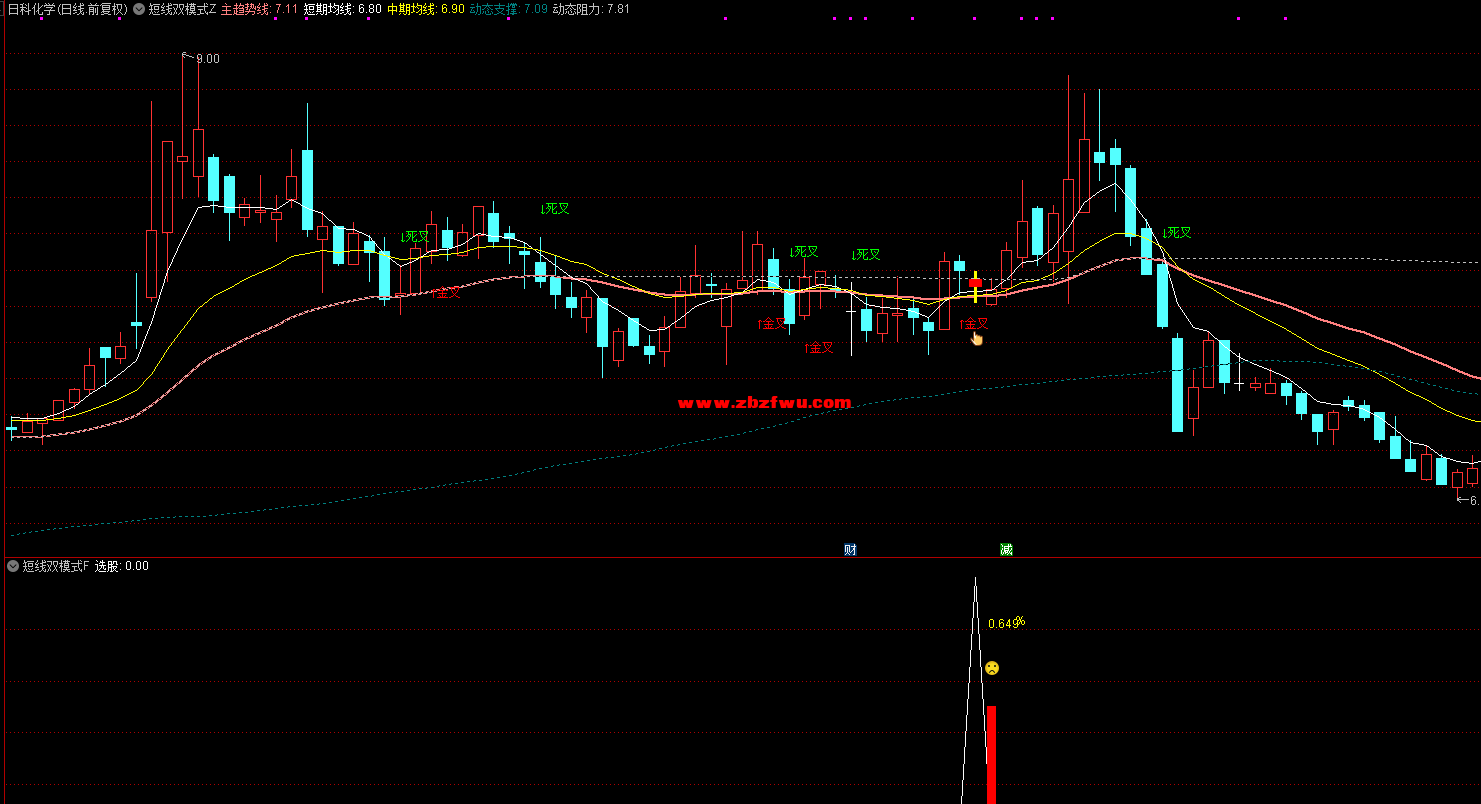The width and height of the screenshot is (1481, 804).
Task: Click the blue 财 financial event icon
Action: click(850, 549)
